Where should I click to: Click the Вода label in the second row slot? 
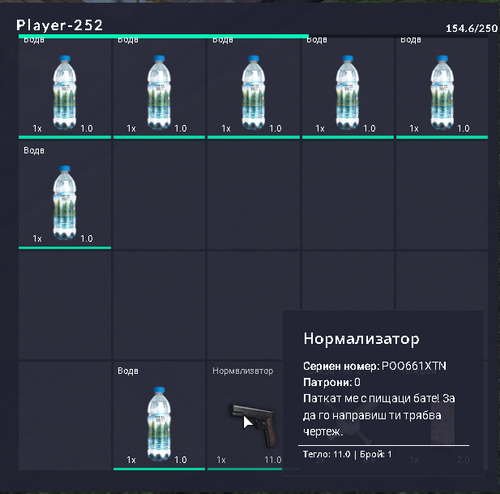click(x=34, y=150)
